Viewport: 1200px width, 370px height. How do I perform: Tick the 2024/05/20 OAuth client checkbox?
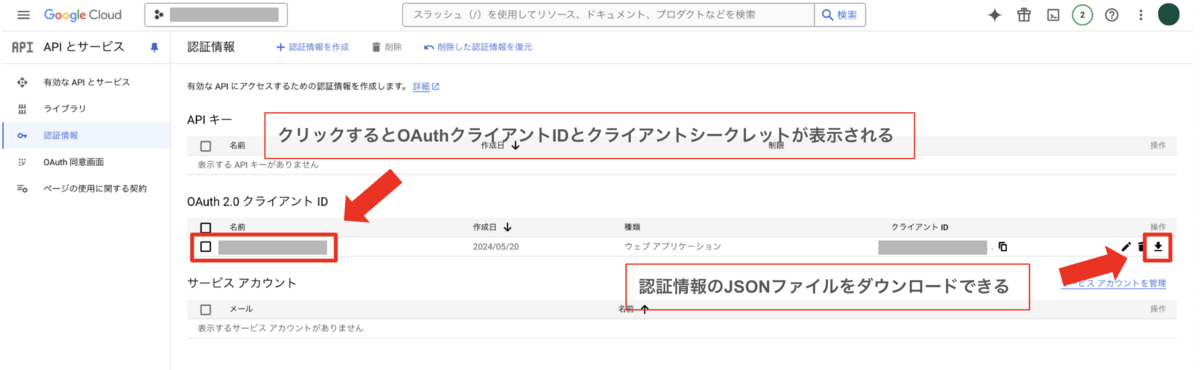point(205,246)
